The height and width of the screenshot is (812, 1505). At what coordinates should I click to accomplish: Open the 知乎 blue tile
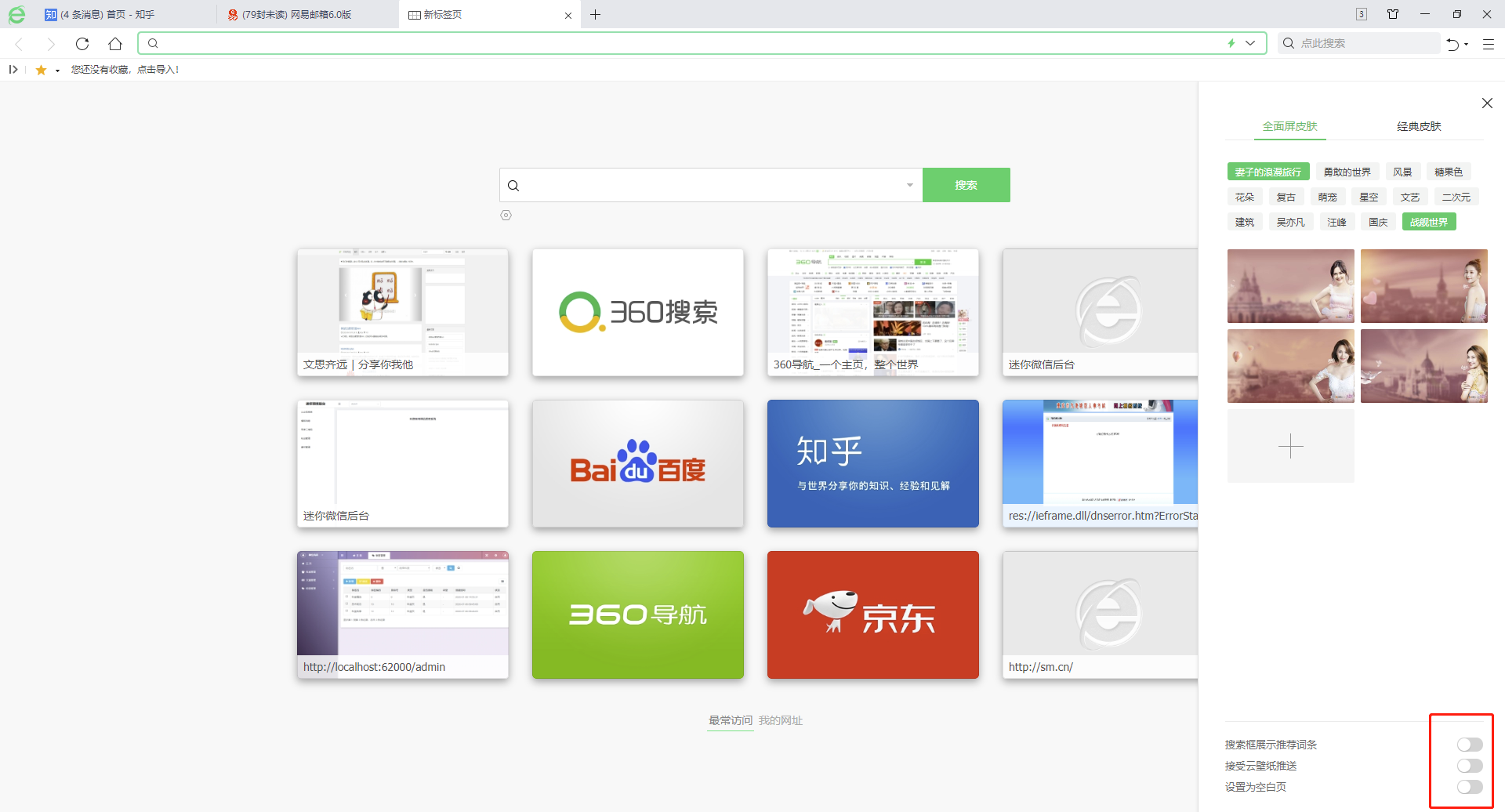point(873,464)
